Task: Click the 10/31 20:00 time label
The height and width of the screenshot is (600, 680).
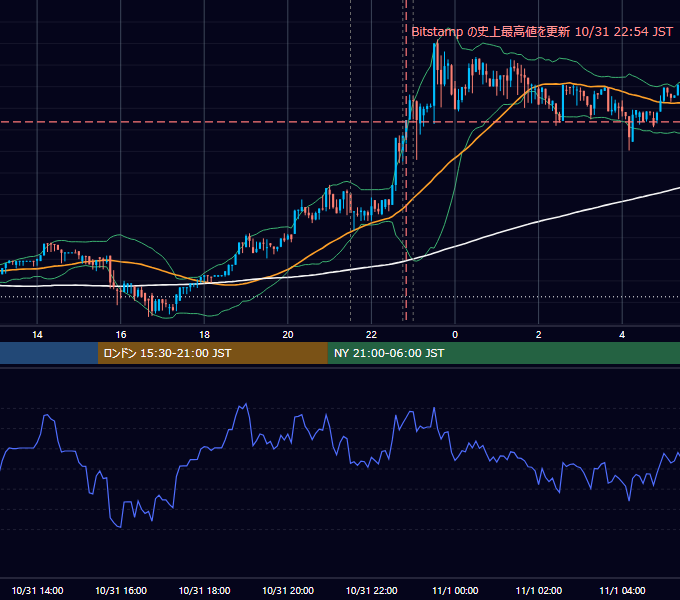Action: (x=288, y=590)
